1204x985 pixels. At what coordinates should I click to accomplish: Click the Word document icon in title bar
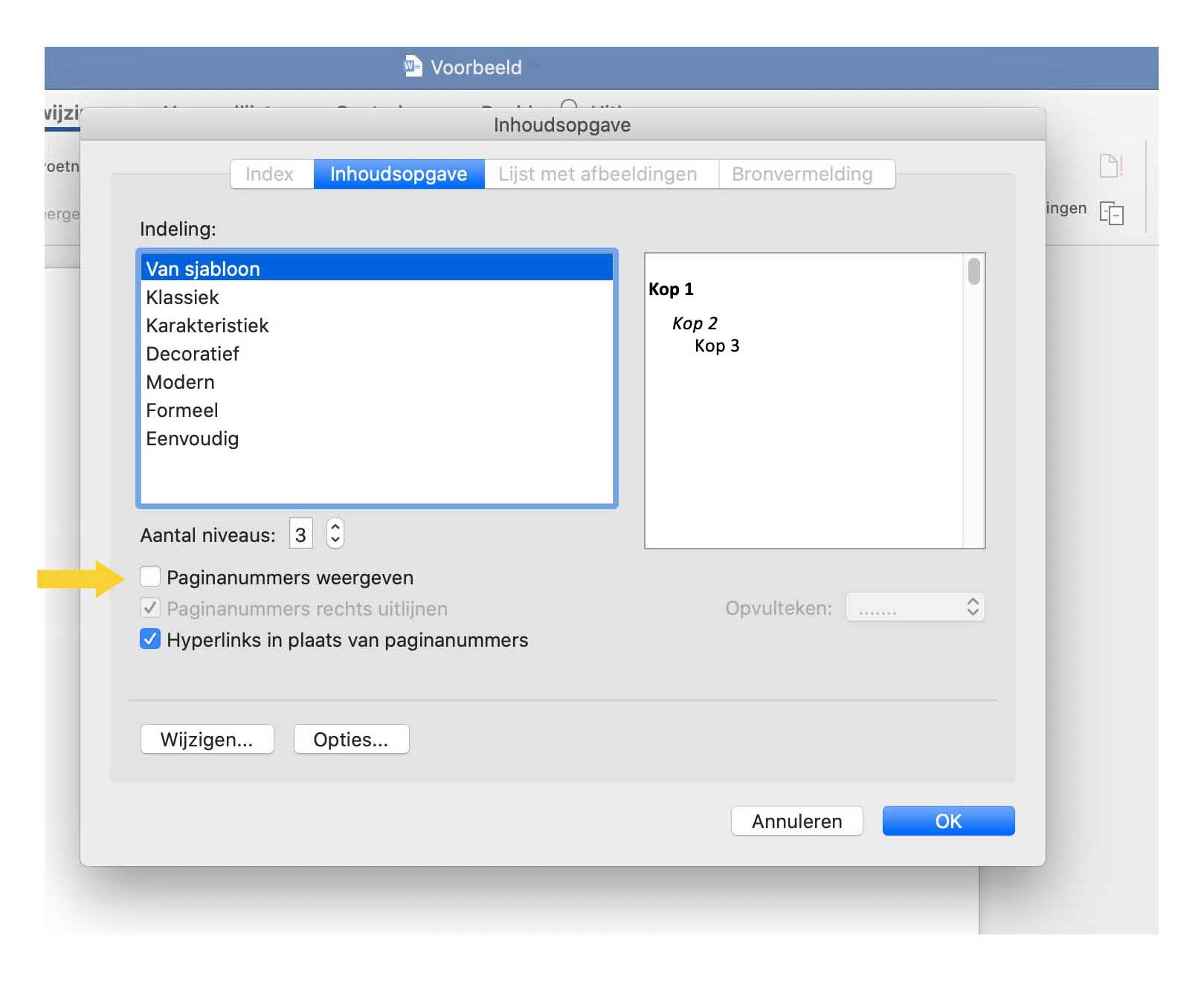412,67
